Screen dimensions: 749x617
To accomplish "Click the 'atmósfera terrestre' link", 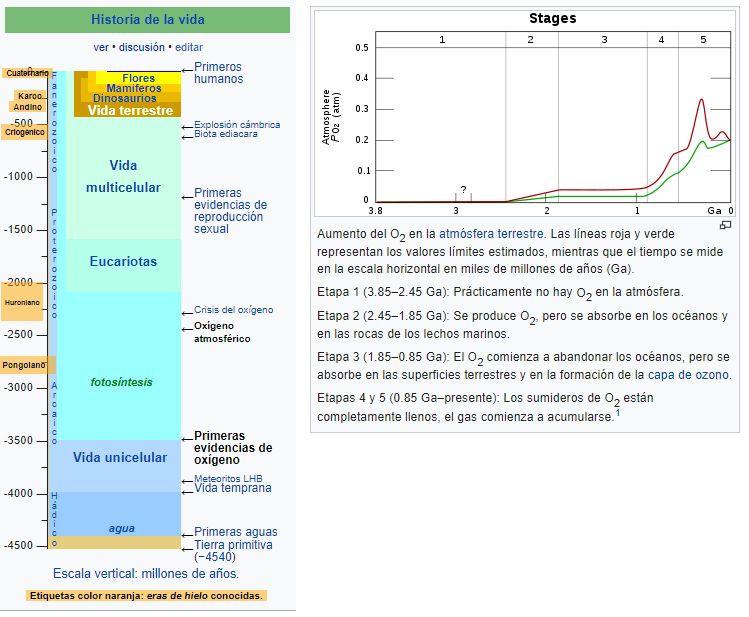I will [491, 234].
